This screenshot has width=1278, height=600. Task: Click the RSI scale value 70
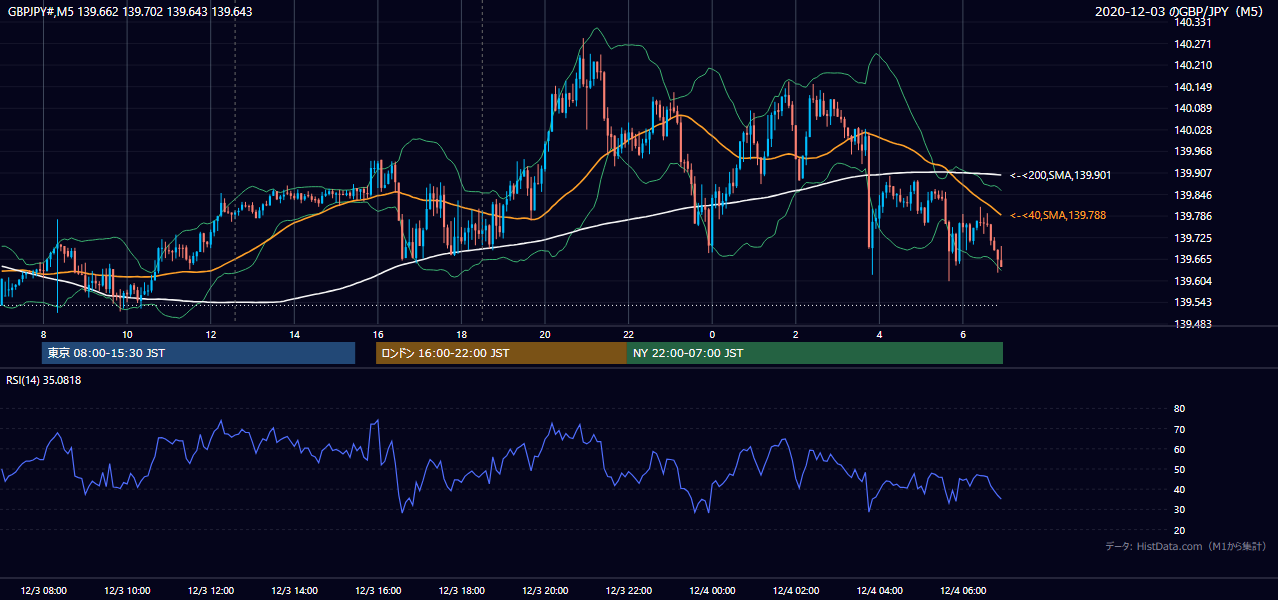coord(1179,429)
